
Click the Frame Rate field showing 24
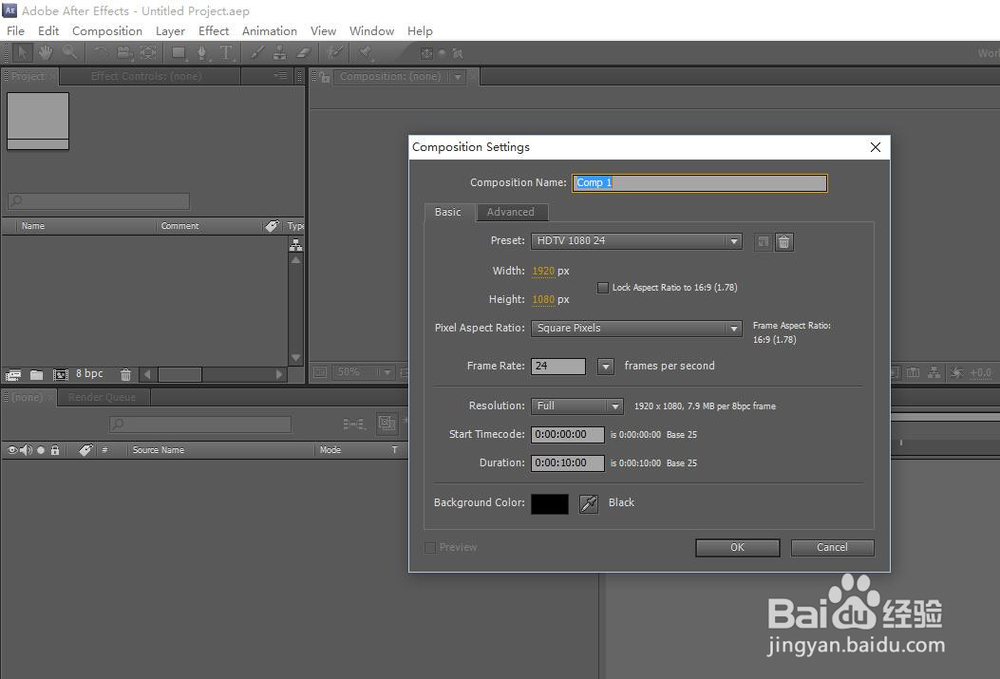[559, 366]
